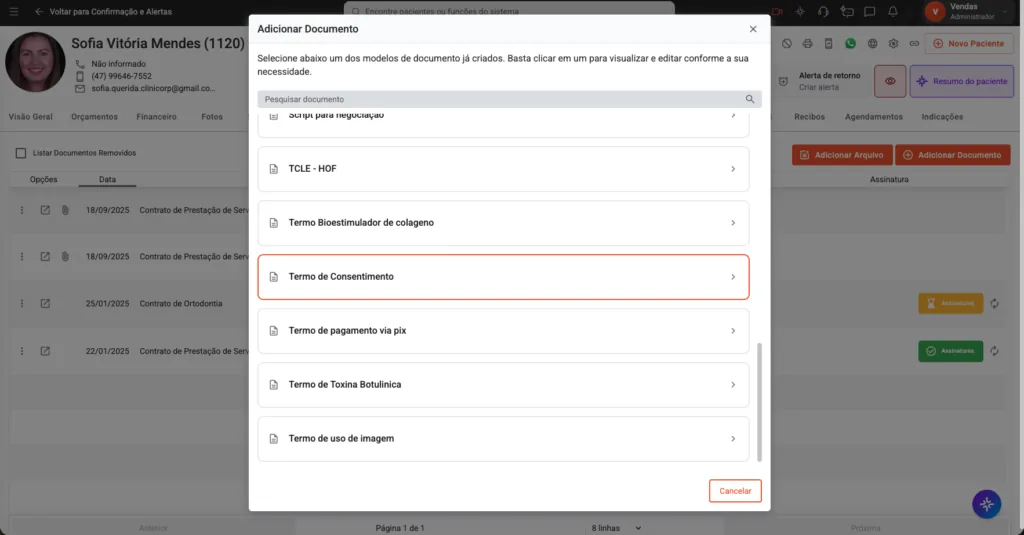1024x535 pixels.
Task: Click the hamburger menu icon
Action: pos(14,12)
